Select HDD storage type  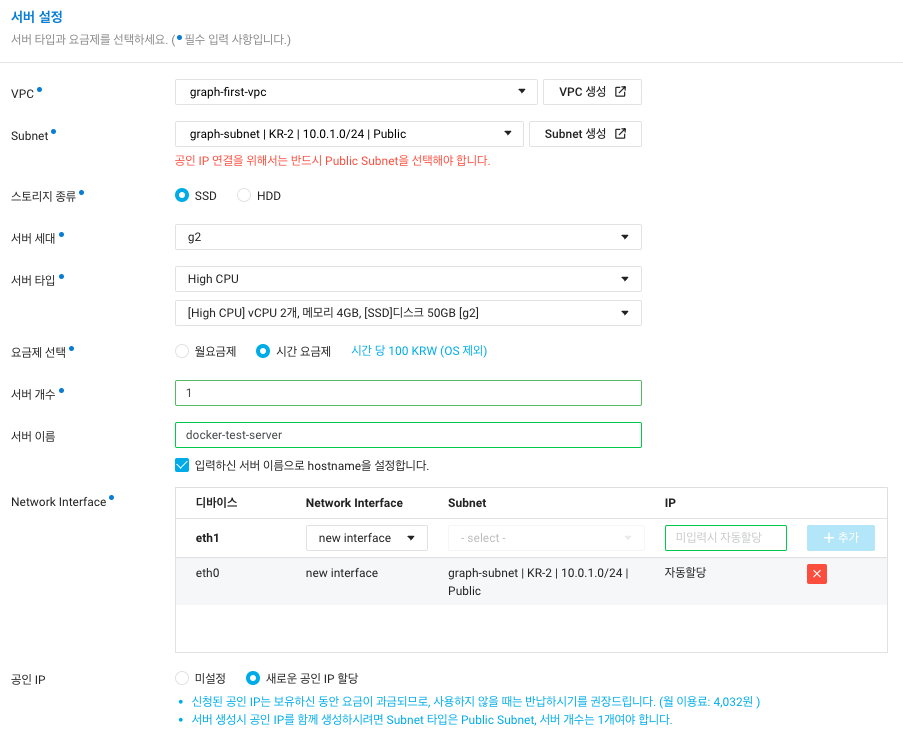[x=244, y=195]
